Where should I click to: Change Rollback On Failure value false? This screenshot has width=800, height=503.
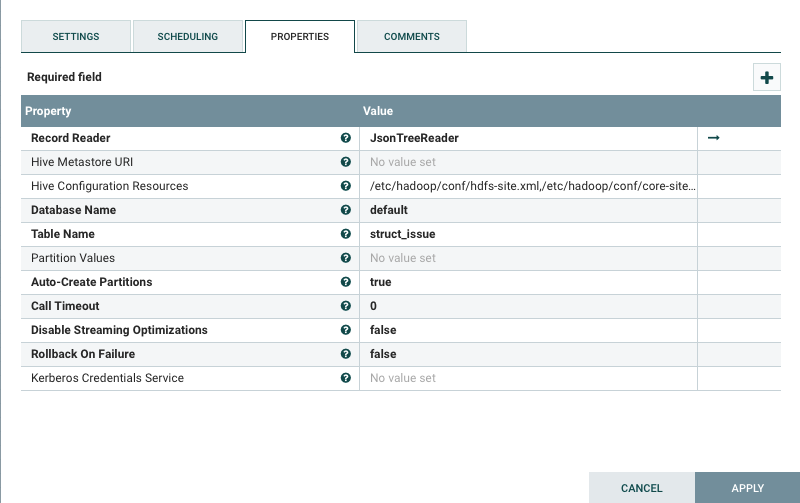point(528,354)
